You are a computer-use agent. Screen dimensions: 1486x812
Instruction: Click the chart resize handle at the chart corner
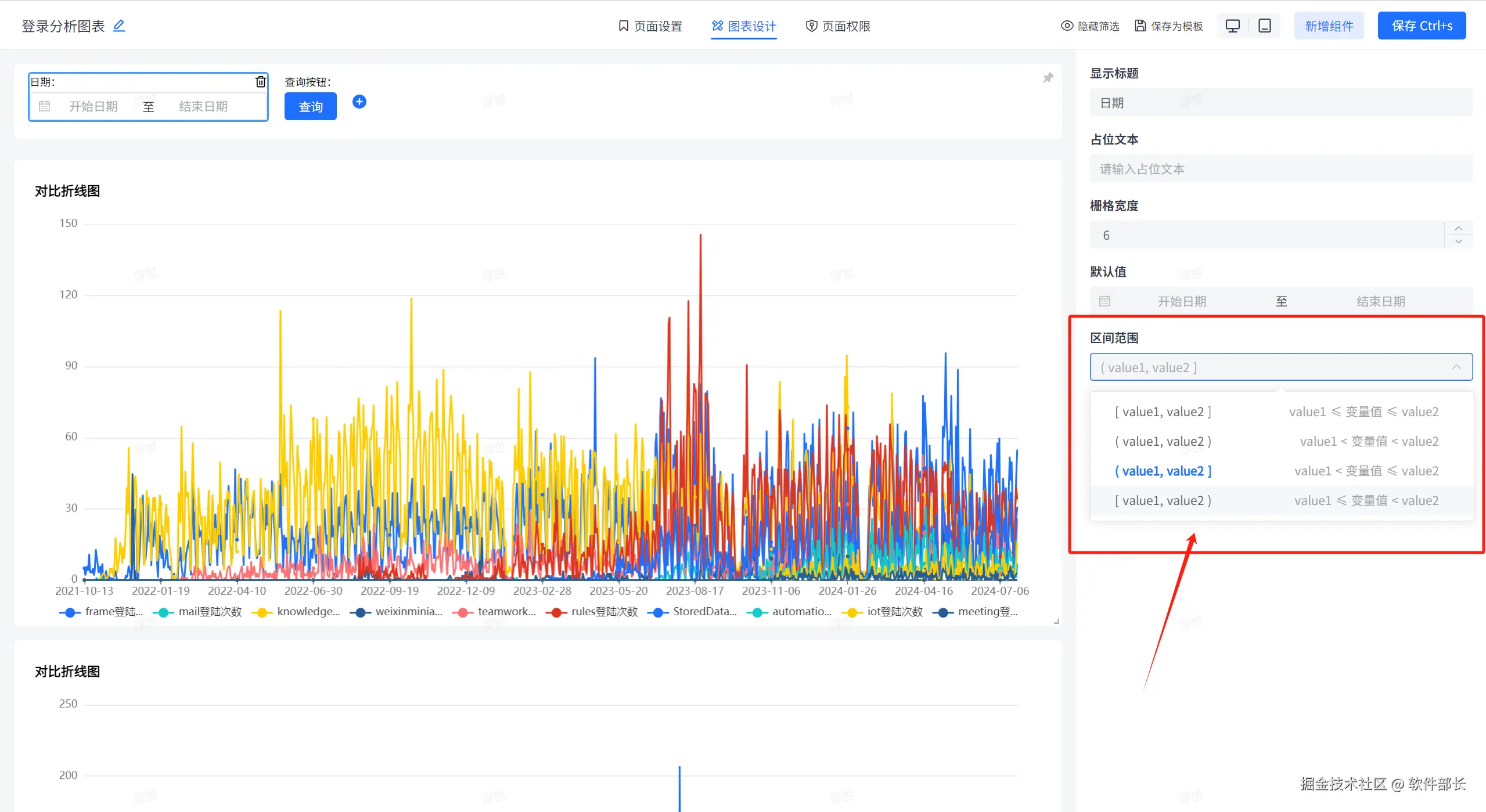[x=1056, y=622]
